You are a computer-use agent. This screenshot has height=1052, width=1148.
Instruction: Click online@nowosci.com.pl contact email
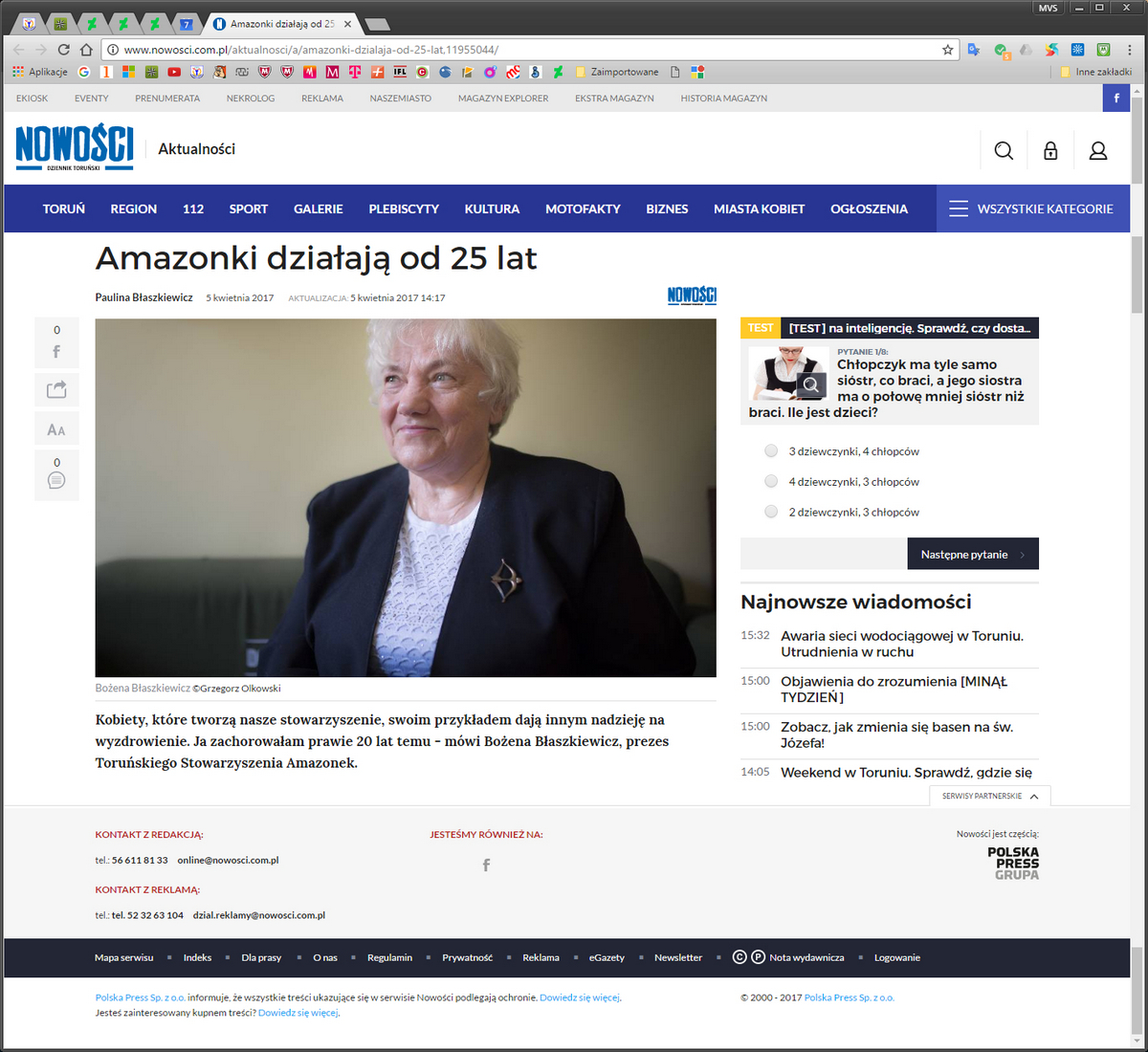[x=228, y=860]
